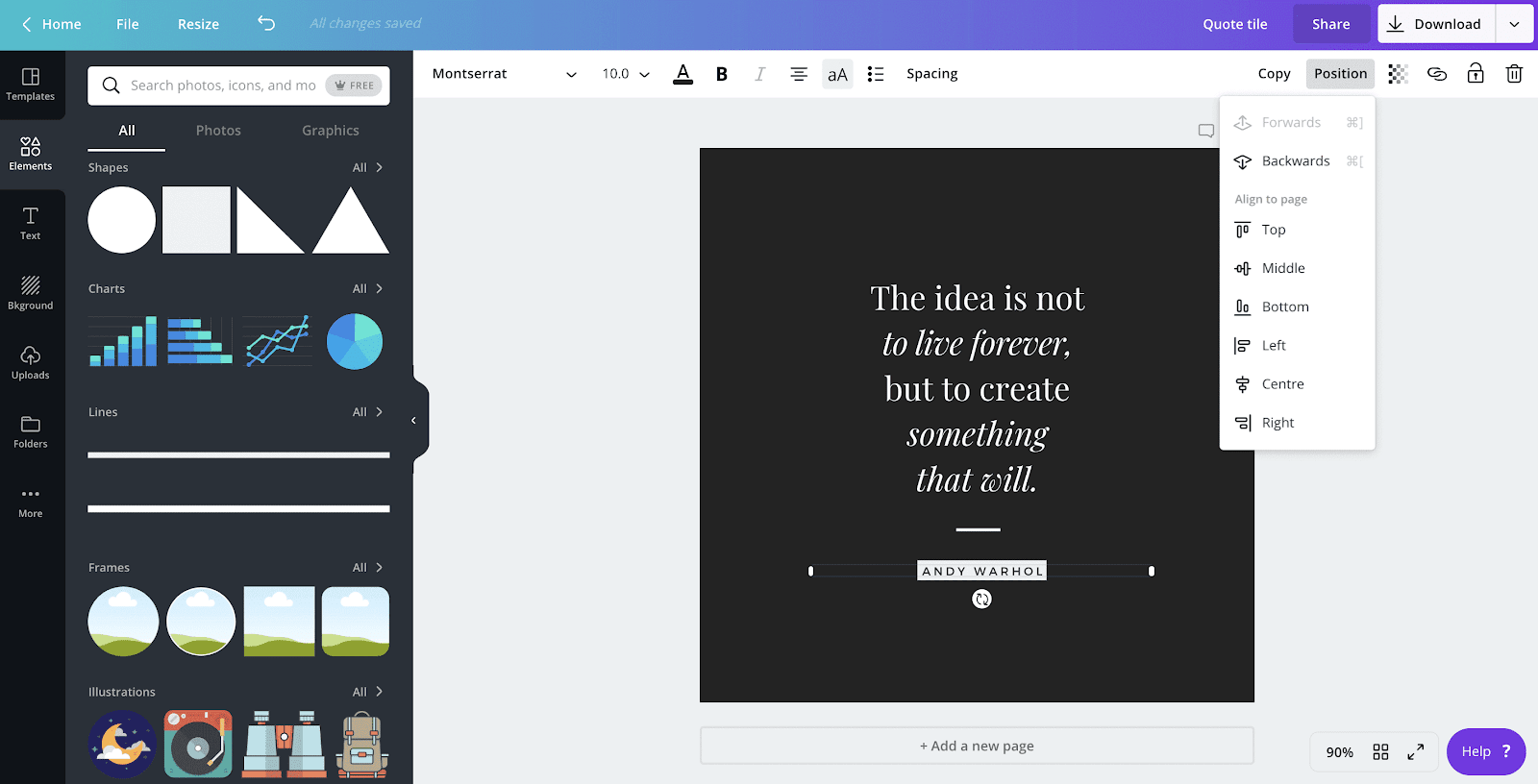The image size is (1538, 784).
Task: Add the bar chart element
Action: point(123,341)
